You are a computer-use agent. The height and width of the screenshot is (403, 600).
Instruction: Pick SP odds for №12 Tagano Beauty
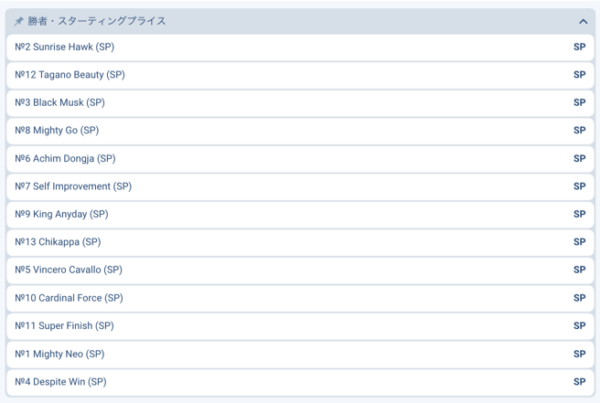[579, 75]
